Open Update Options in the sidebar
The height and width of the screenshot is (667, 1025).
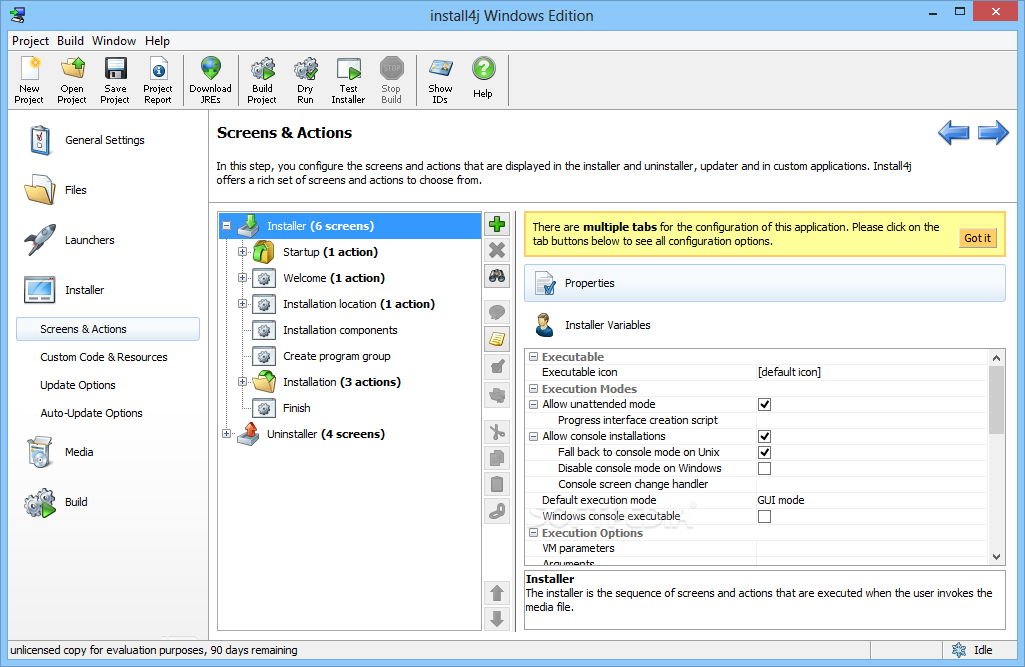(78, 385)
